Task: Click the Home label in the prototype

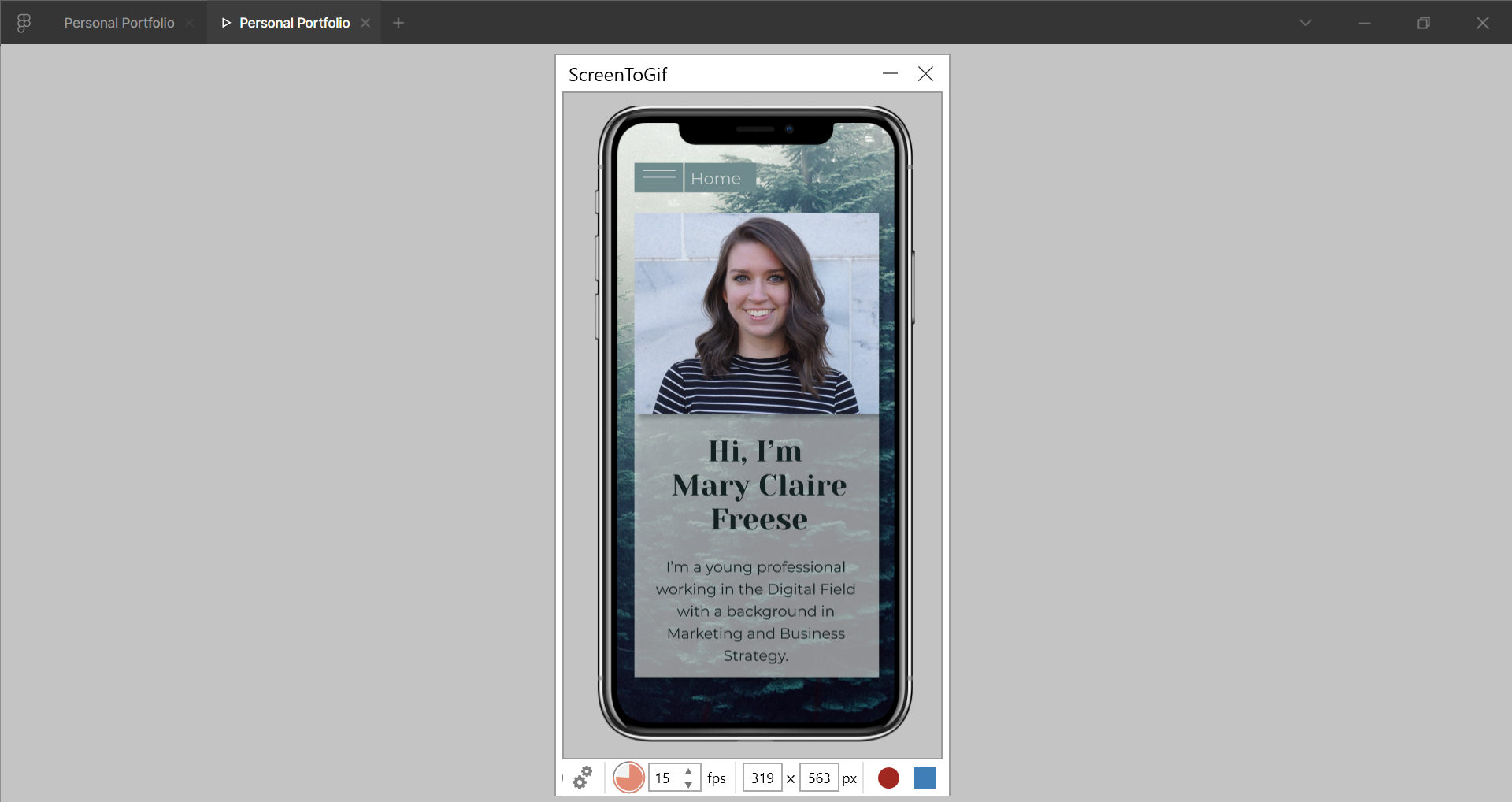Action: (x=716, y=179)
